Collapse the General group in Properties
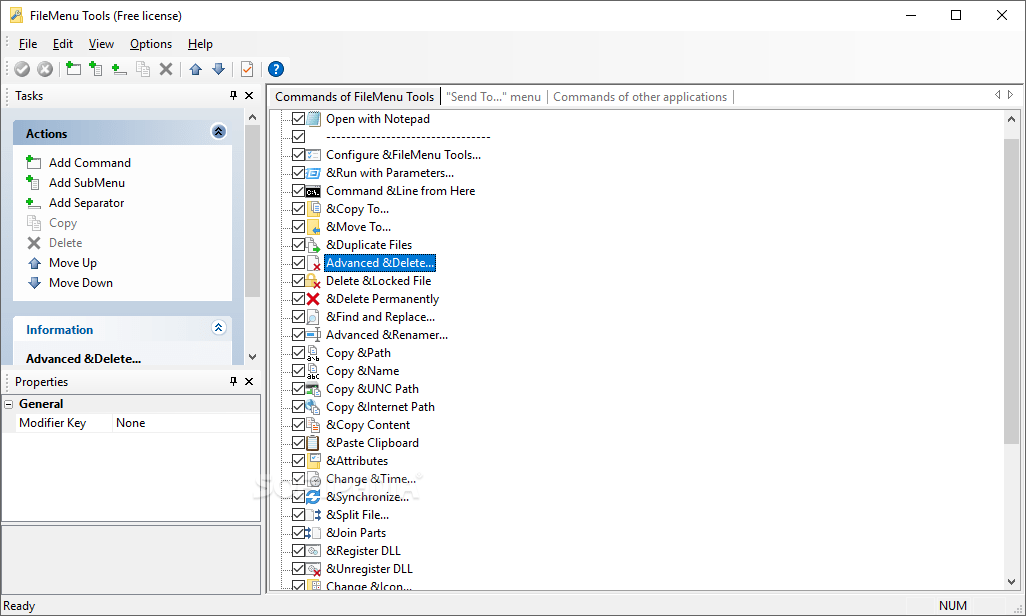 click(x=8, y=403)
